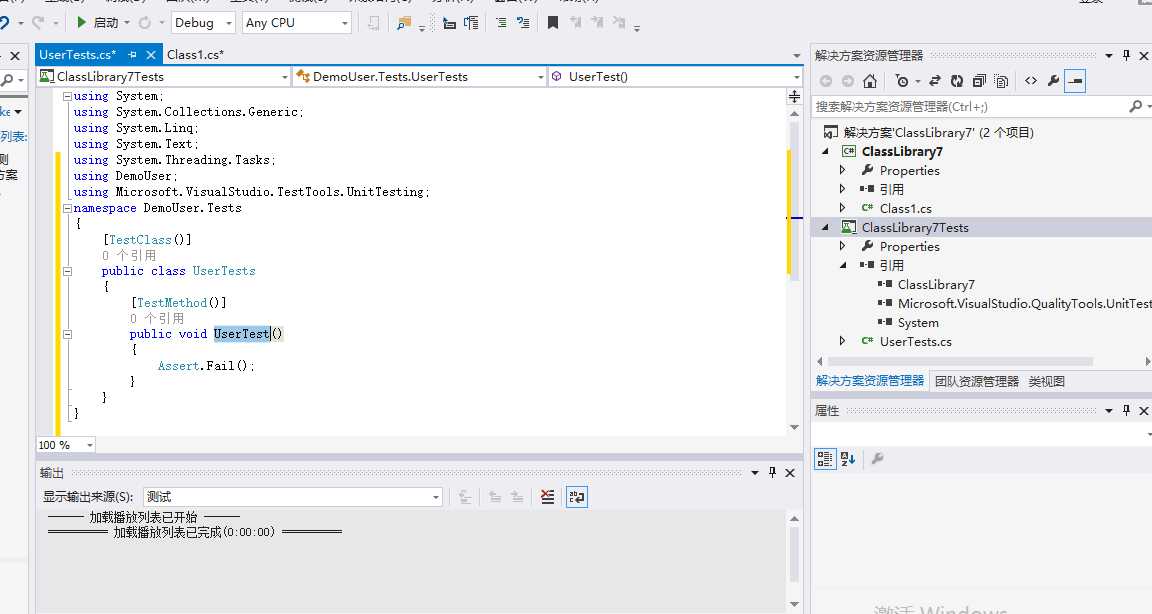Image resolution: width=1152 pixels, height=614 pixels.
Task: Expand Class1.cs node in Solution Explorer
Action: (843, 208)
